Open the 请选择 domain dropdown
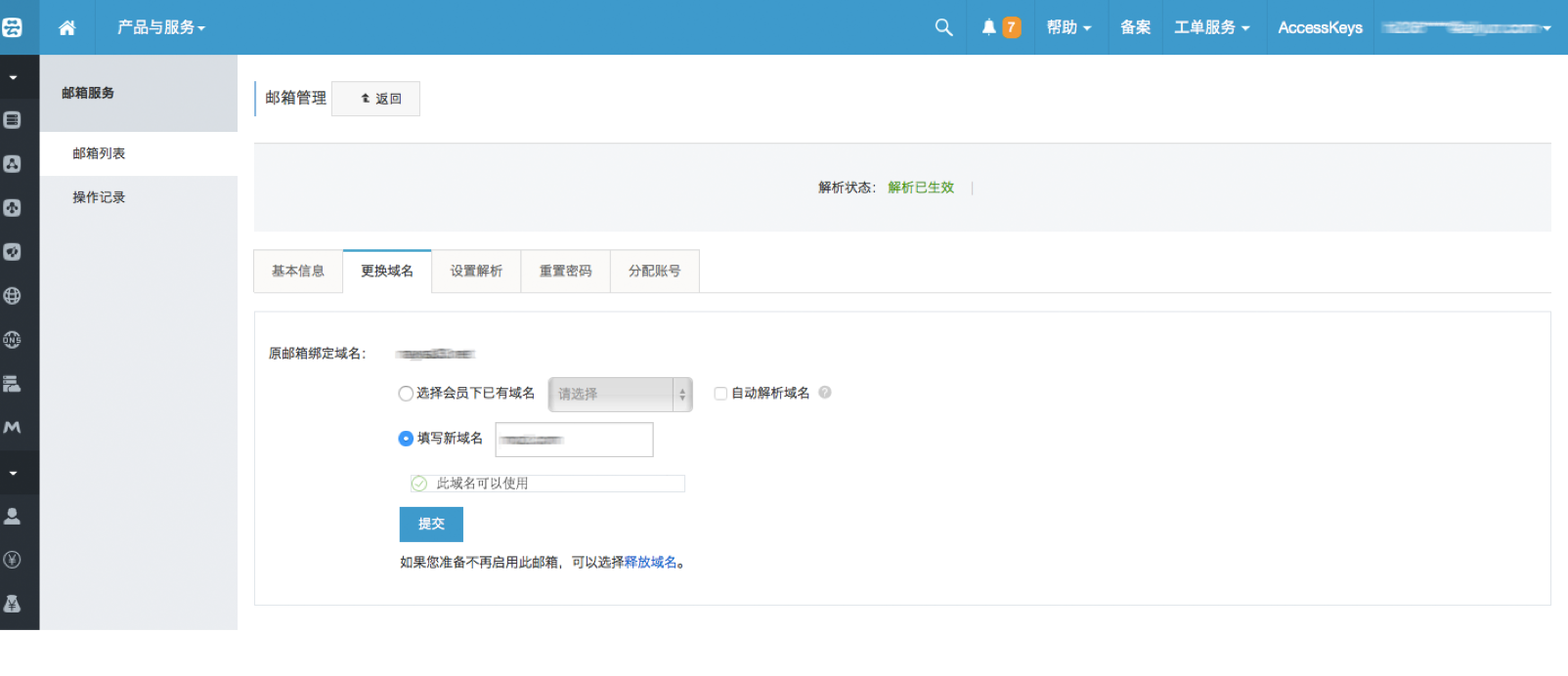 [620, 394]
